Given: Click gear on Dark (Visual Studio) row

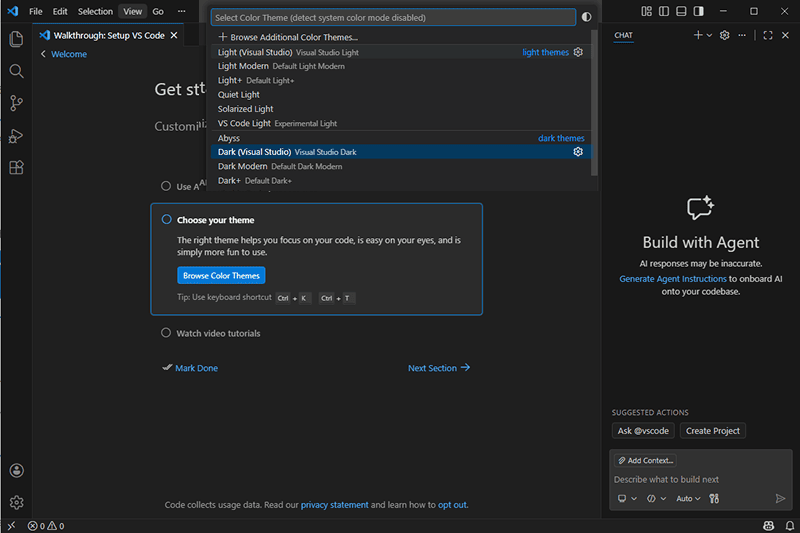Looking at the screenshot, I should (578, 151).
